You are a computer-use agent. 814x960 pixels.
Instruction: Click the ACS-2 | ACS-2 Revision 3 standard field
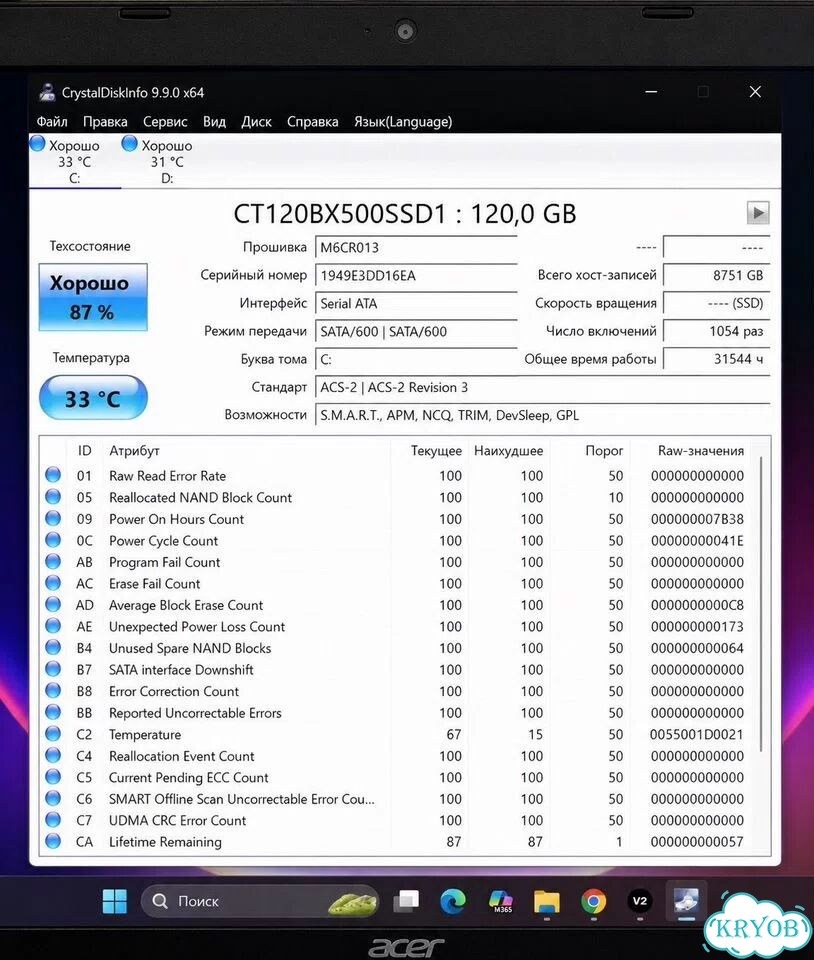(542, 388)
